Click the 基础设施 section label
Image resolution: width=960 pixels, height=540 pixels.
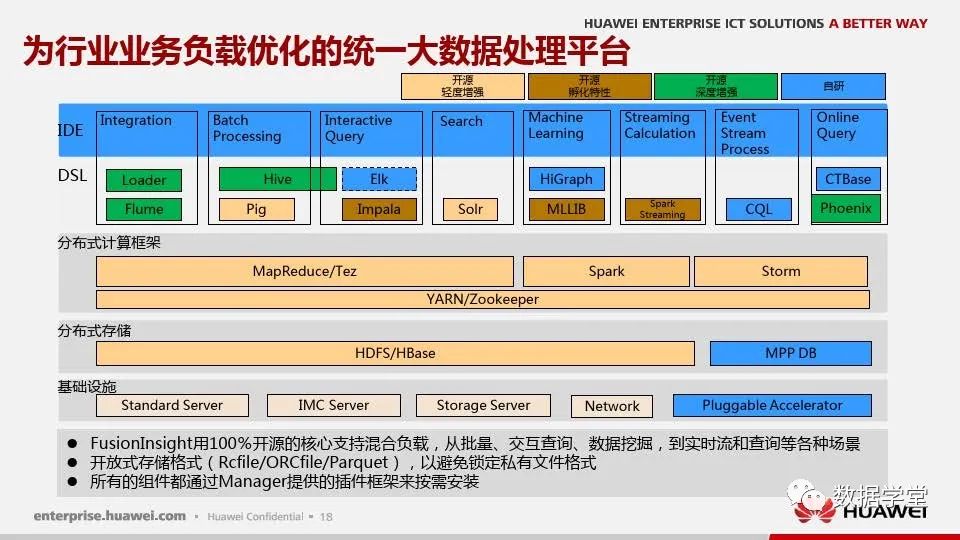(87, 387)
